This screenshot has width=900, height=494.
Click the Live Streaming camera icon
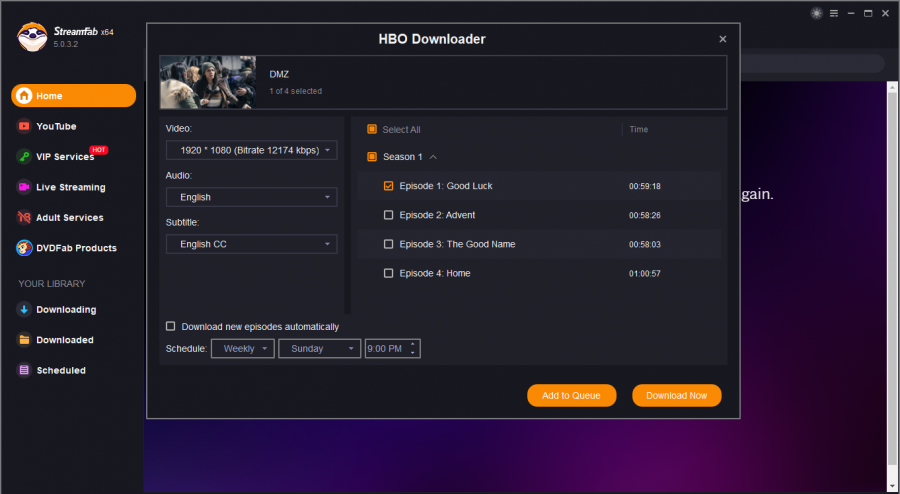click(24, 187)
